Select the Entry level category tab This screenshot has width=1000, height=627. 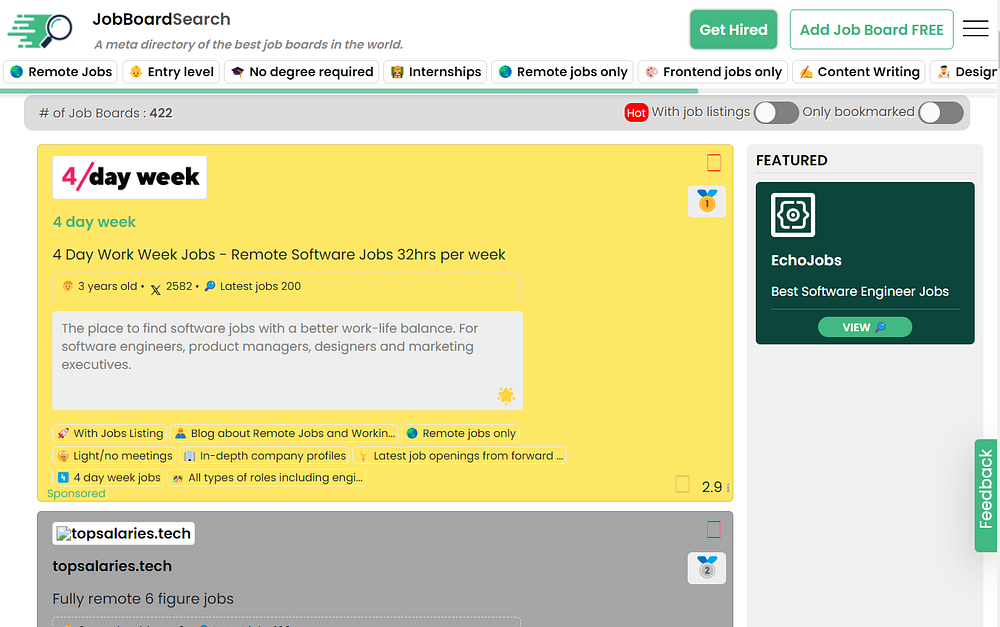[172, 71]
